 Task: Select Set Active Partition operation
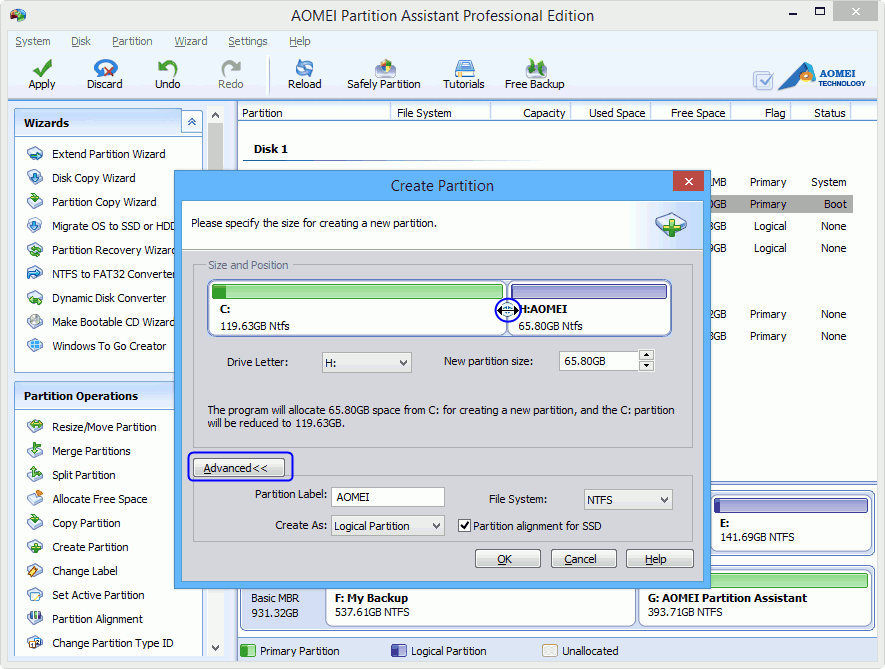[86, 595]
